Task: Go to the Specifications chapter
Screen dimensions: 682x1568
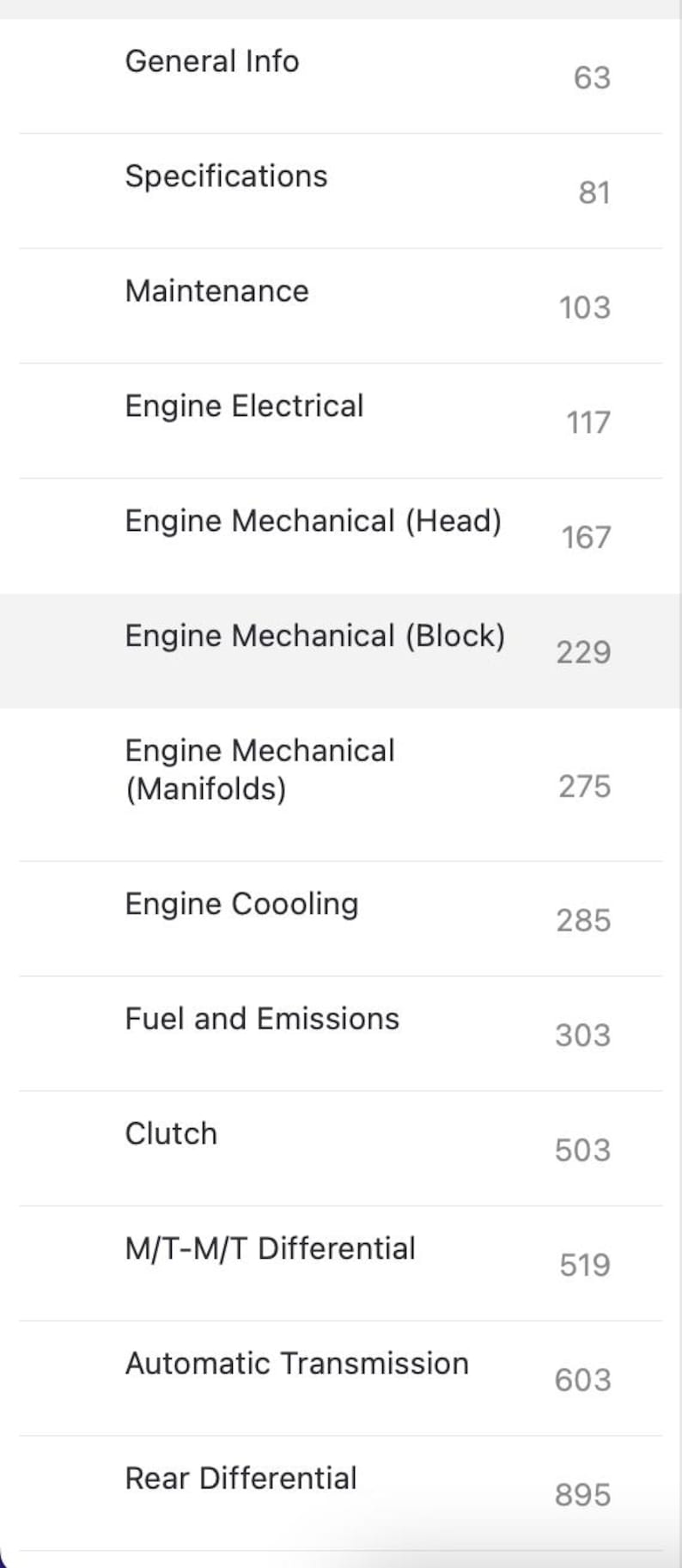Action: click(x=226, y=176)
